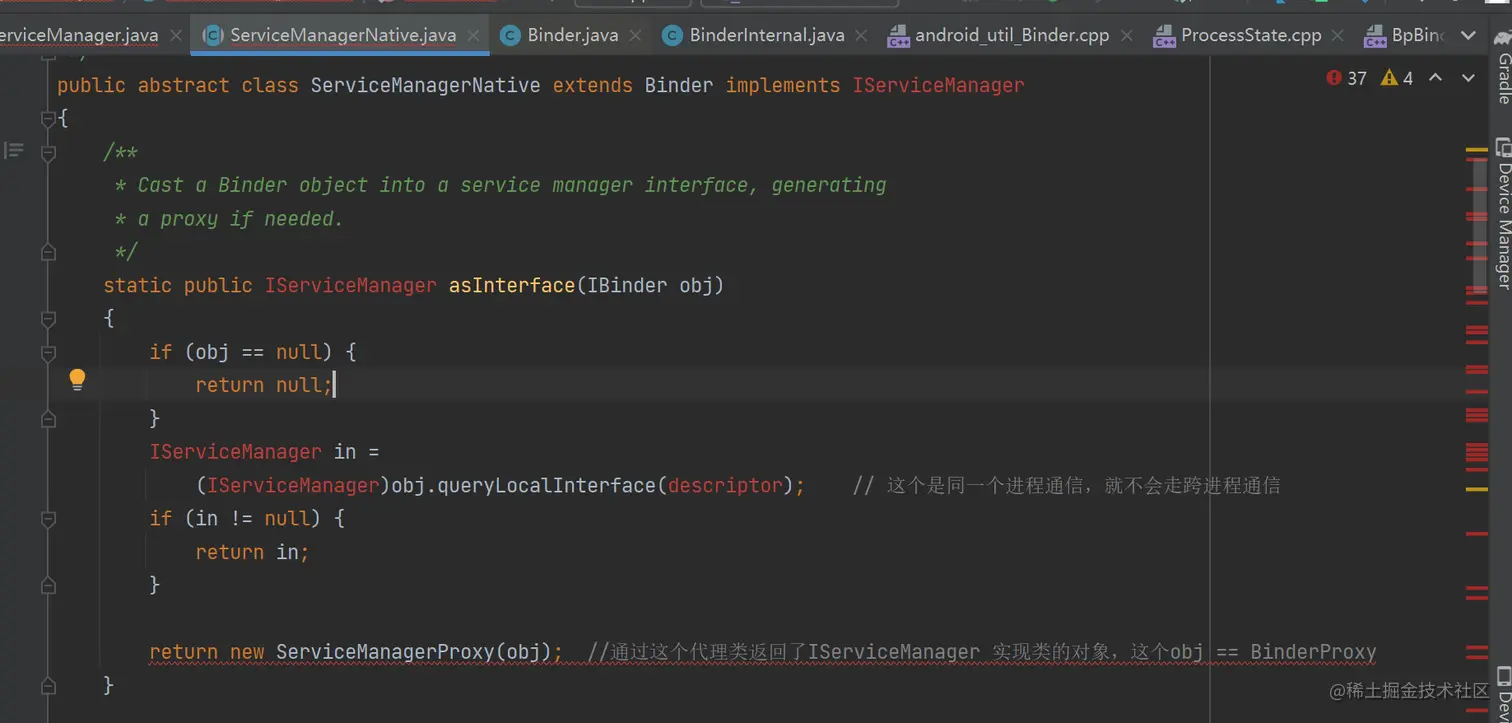1512x723 pixels.
Task: Click the yellow warning icon showing 4
Action: pyautogui.click(x=1389, y=77)
